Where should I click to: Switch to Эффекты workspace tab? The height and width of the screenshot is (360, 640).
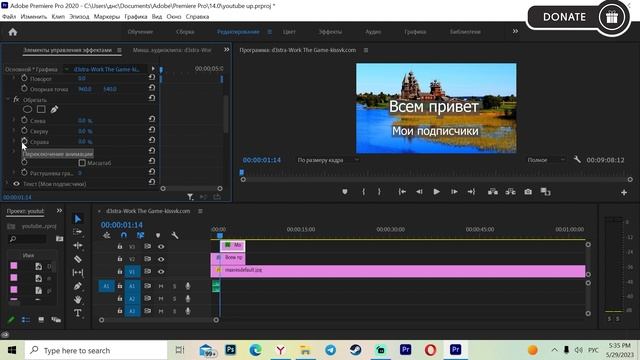[x=330, y=32]
